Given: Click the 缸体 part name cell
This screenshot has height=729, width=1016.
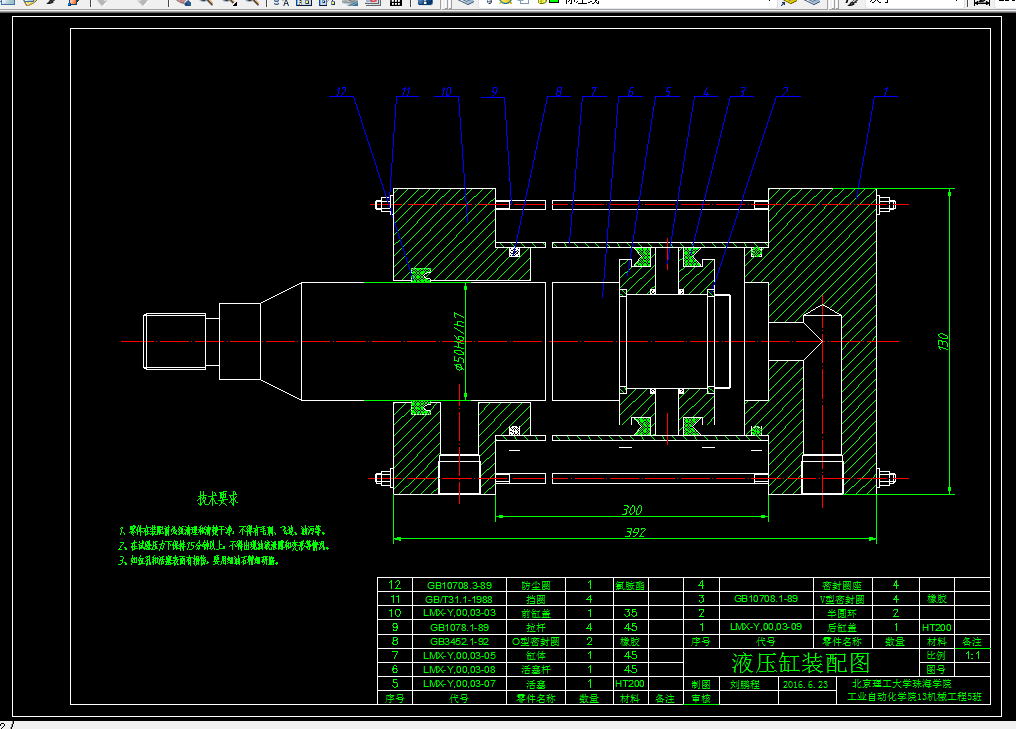Looking at the screenshot, I should tap(536, 656).
